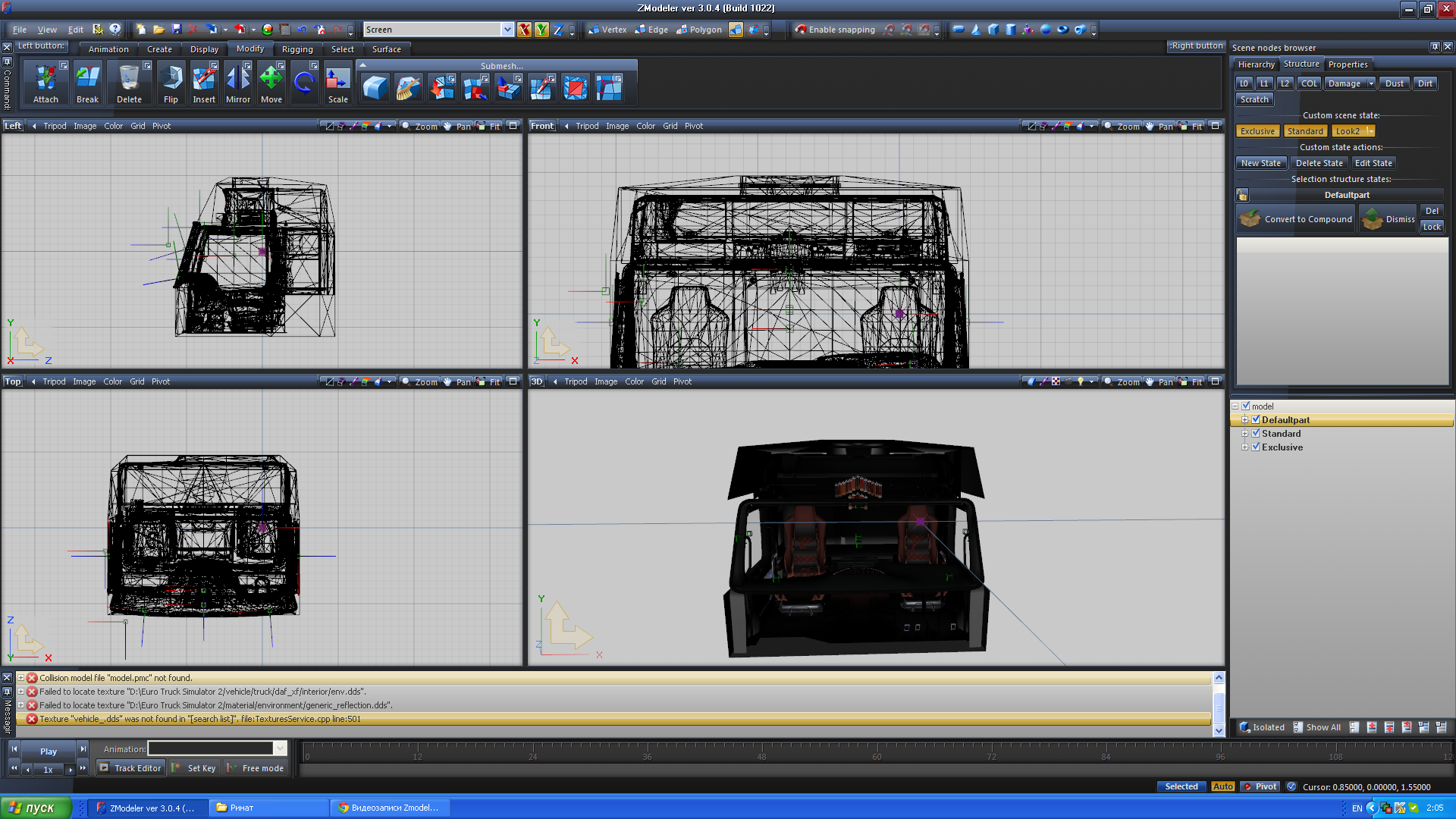
Task: Switch to the Rigging tab
Action: click(x=297, y=49)
